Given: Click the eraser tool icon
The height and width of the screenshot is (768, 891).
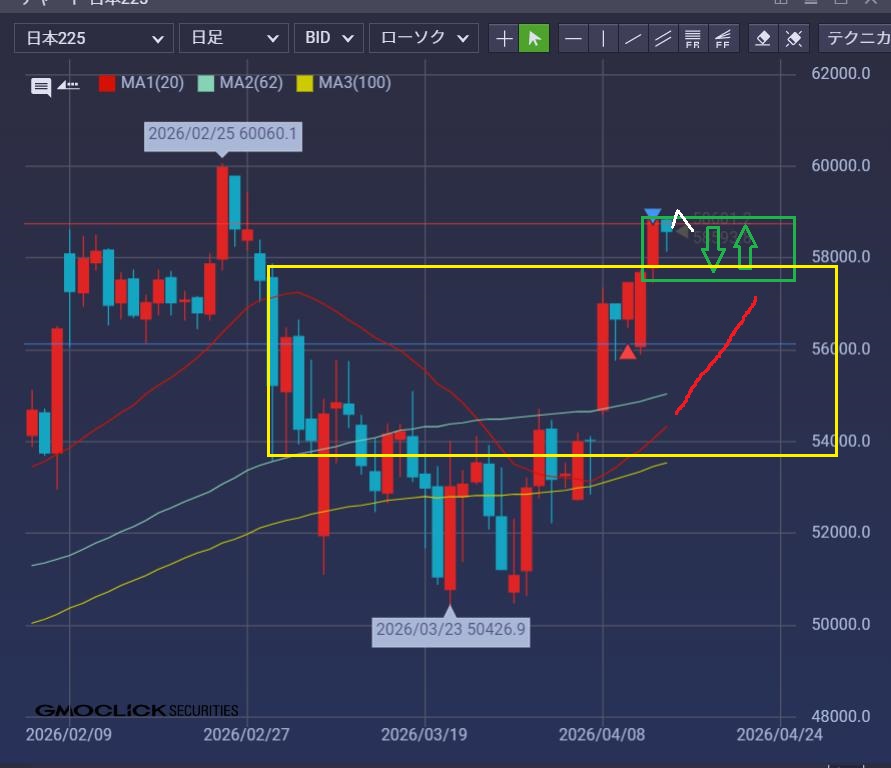Looking at the screenshot, I should tap(764, 39).
